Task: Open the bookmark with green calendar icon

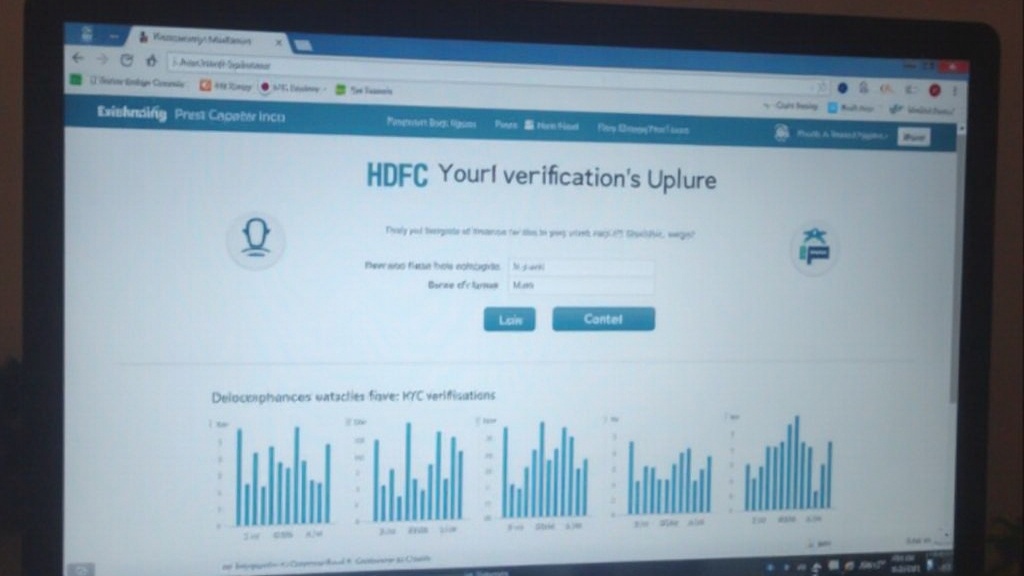Action: (x=364, y=90)
